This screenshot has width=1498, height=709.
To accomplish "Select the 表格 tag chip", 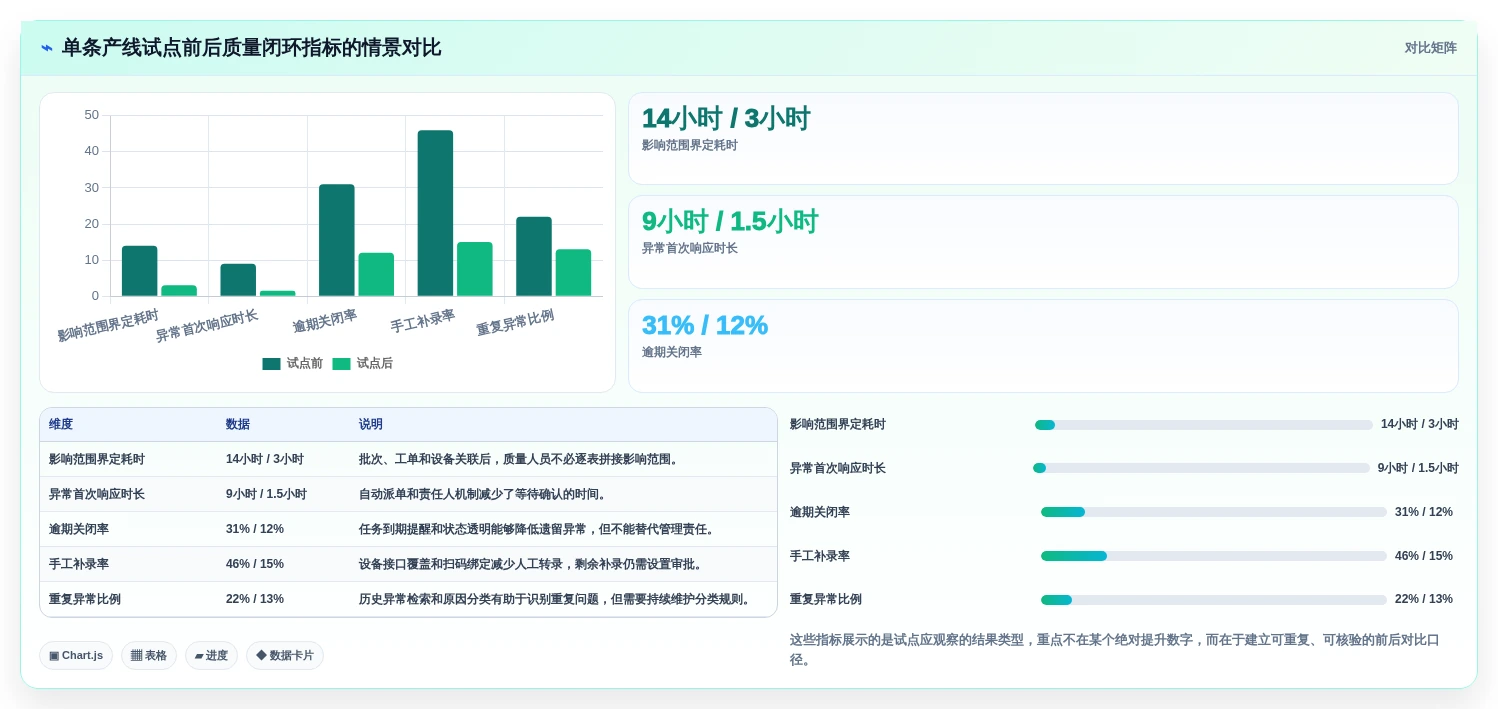I will (x=149, y=656).
